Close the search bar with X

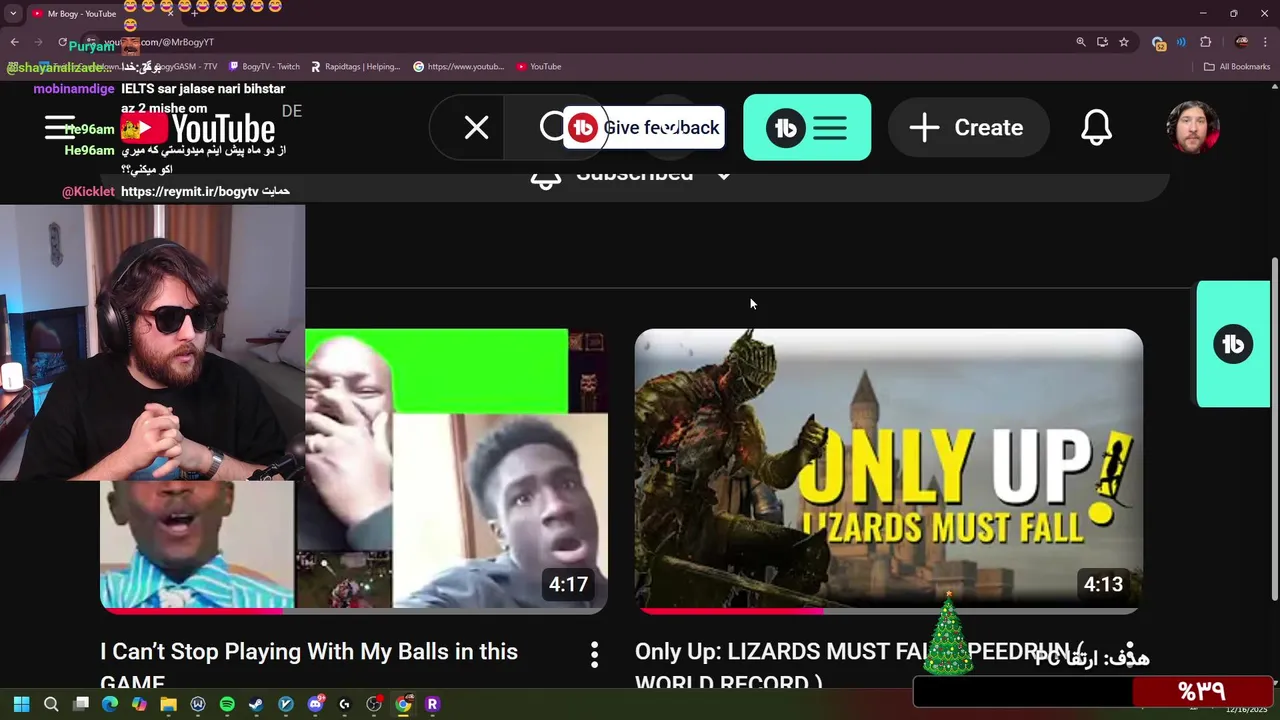477,127
